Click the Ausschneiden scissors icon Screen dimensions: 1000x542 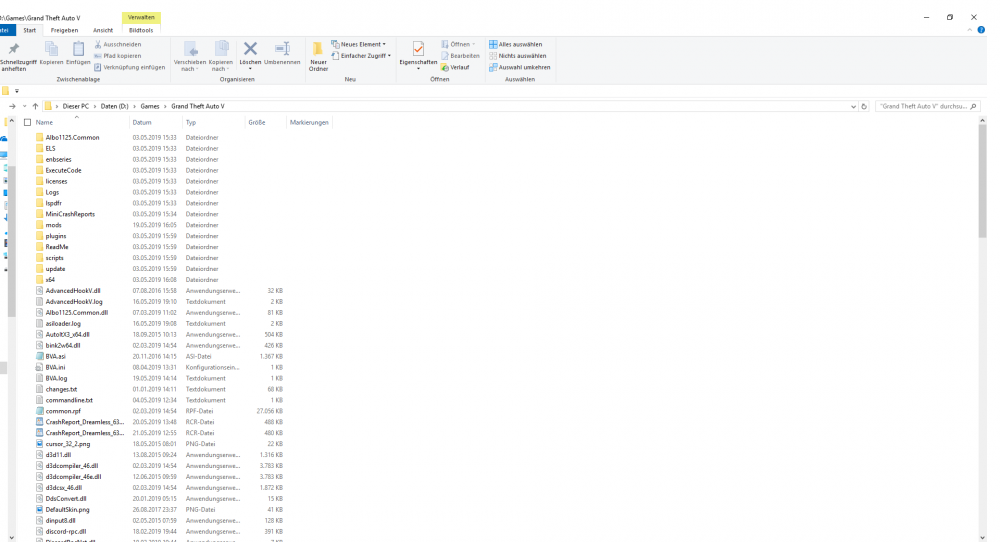pos(98,45)
